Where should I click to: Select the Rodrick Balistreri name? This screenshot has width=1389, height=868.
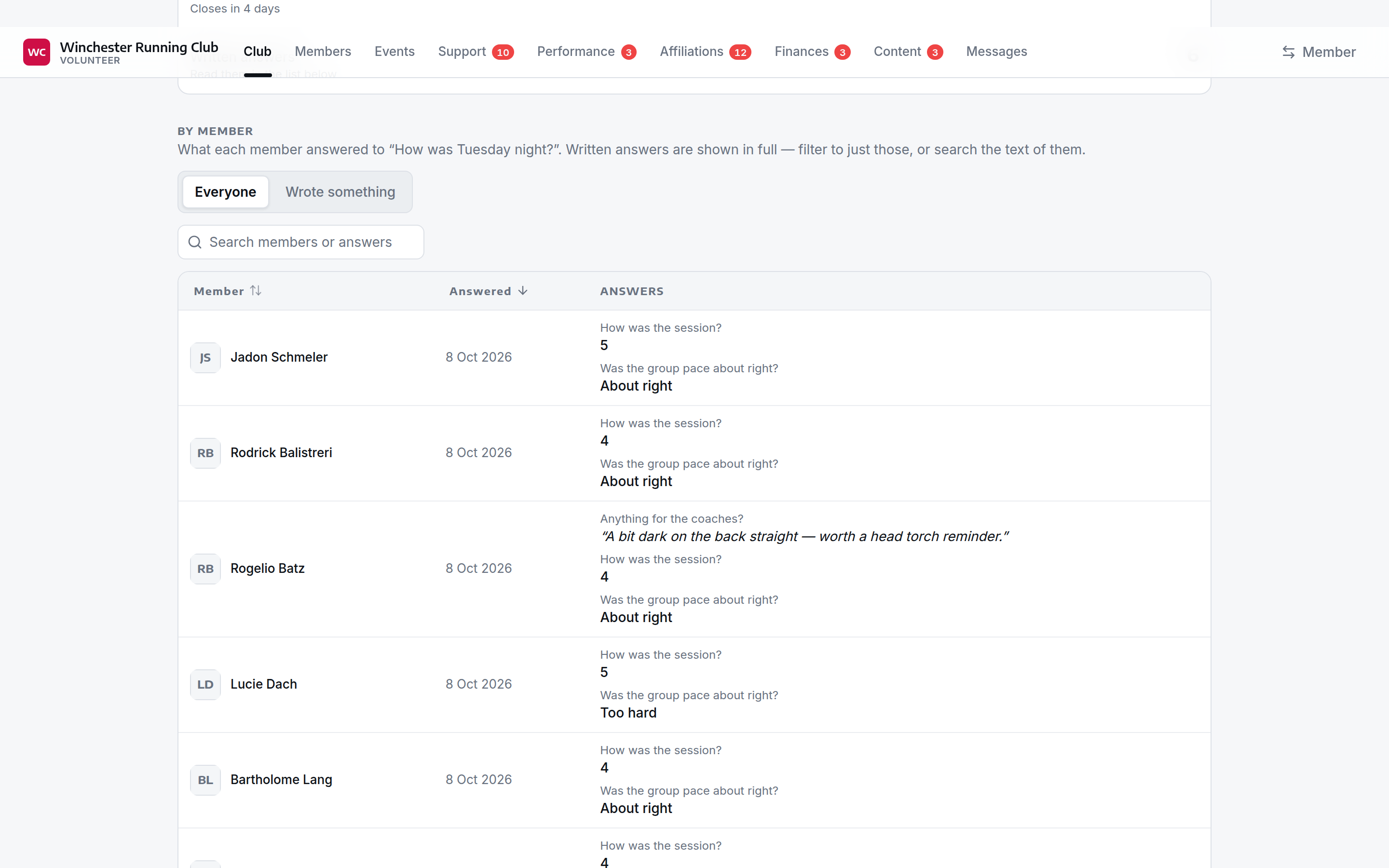coord(281,452)
